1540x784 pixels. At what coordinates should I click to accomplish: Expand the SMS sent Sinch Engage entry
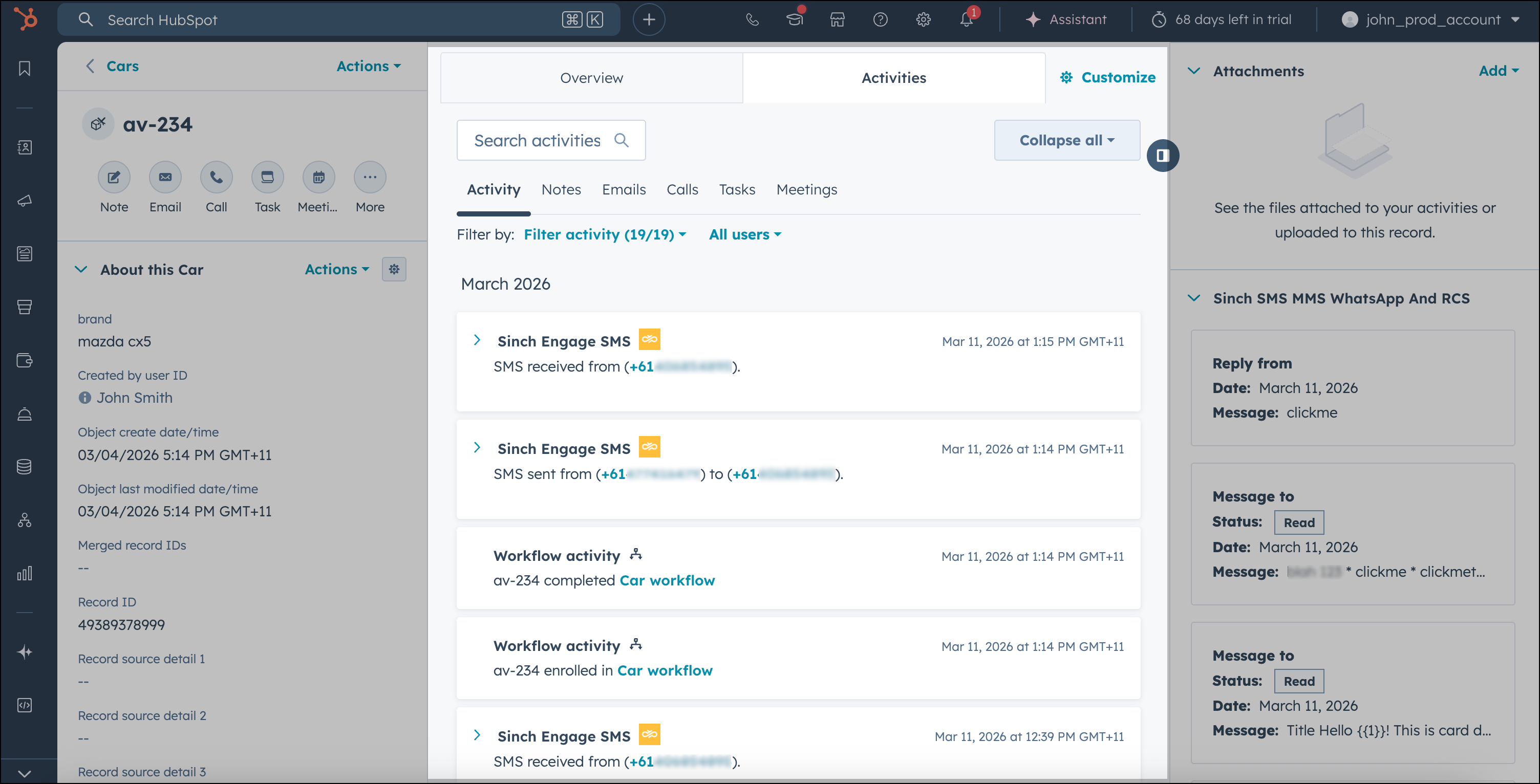pyautogui.click(x=477, y=448)
